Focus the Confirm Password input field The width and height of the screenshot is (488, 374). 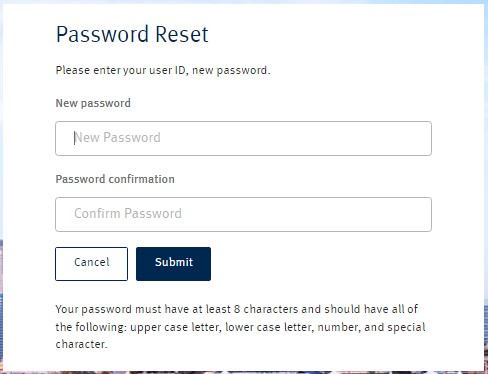tap(243, 214)
